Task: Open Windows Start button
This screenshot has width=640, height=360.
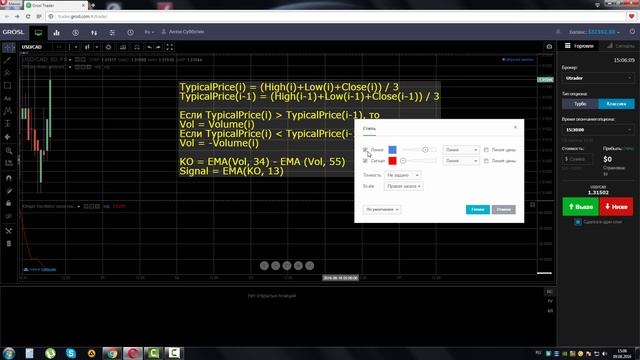Action: (9, 353)
